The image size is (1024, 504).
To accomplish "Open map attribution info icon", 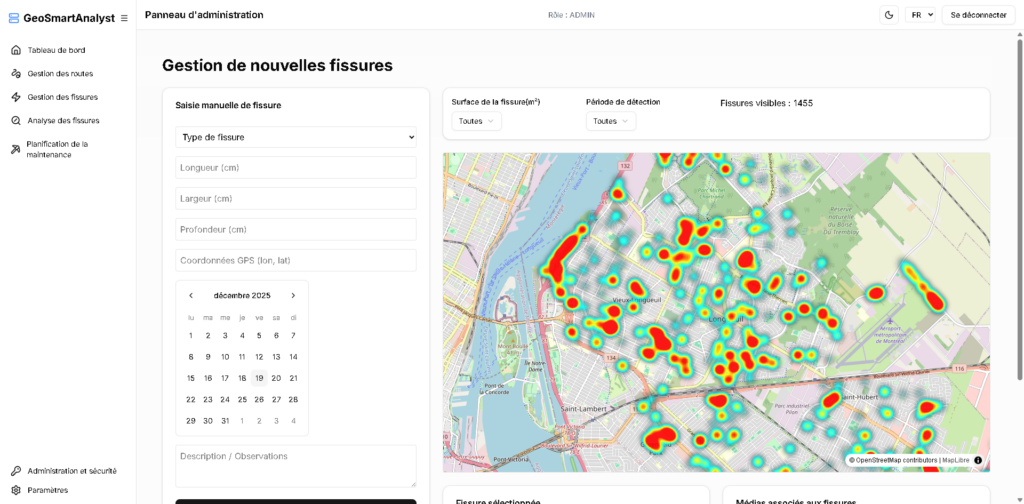I will point(977,460).
